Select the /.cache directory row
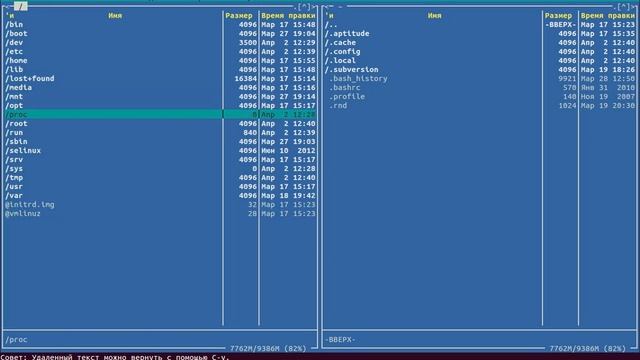The height and width of the screenshot is (360, 640). coord(480,42)
